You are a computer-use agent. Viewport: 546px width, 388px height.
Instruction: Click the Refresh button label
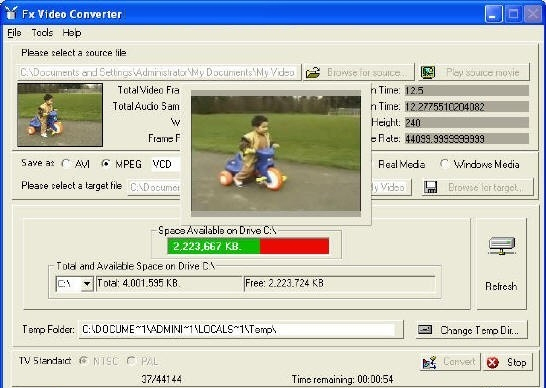click(x=501, y=286)
